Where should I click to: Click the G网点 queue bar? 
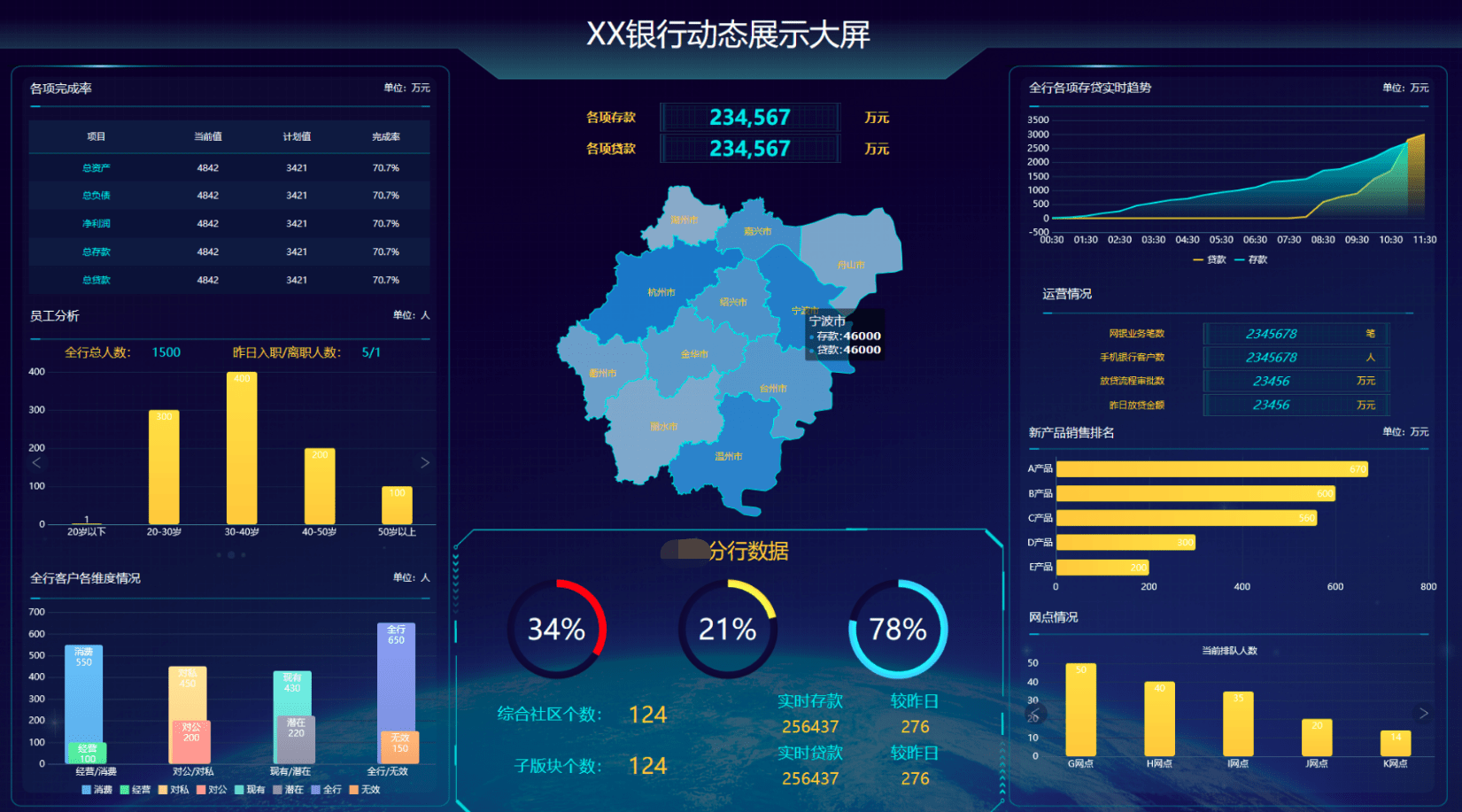pyautogui.click(x=1080, y=710)
